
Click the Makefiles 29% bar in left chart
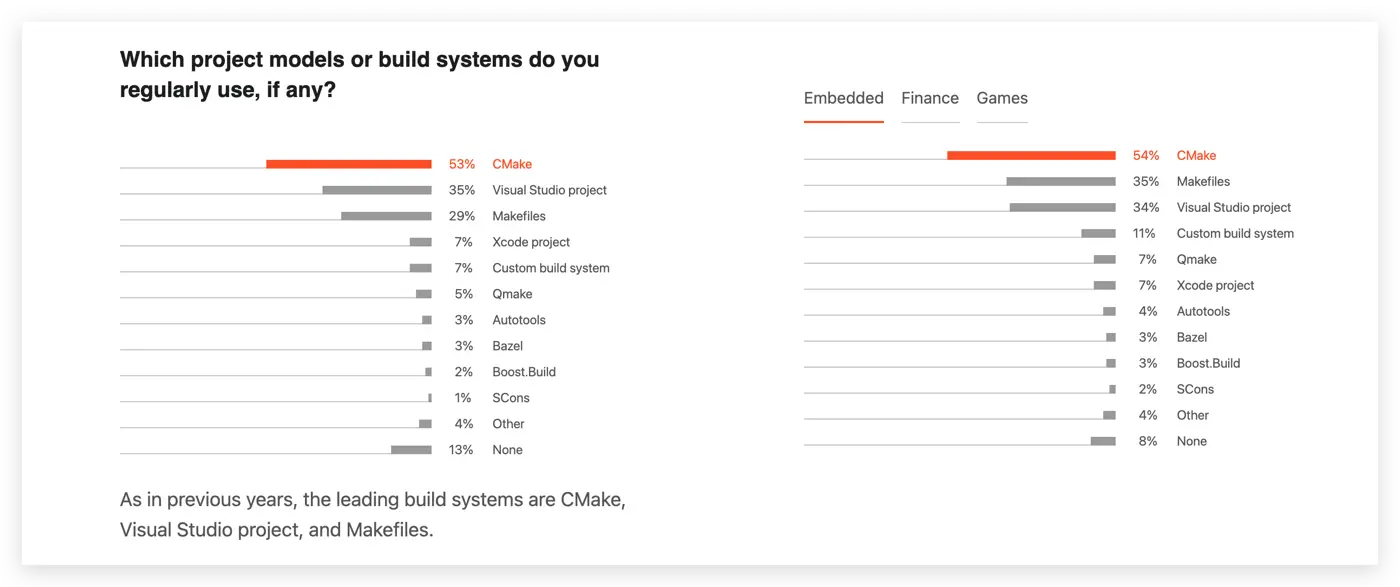tap(386, 216)
